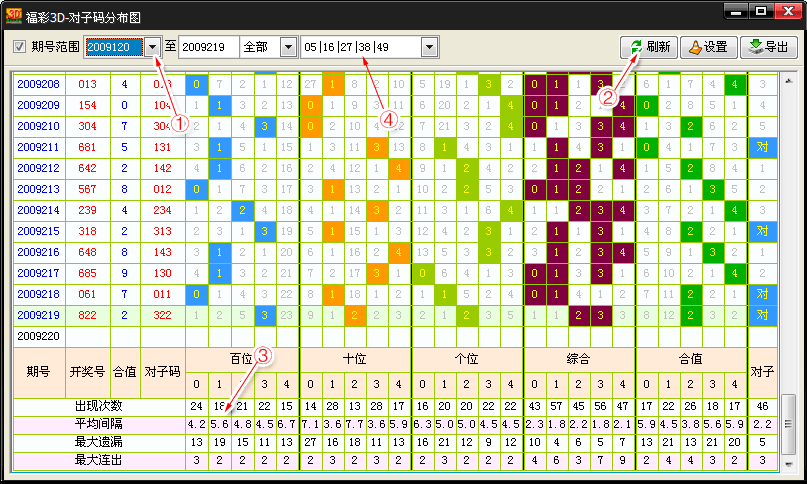Click period link 2009216
807x484 pixels.
click(38, 252)
